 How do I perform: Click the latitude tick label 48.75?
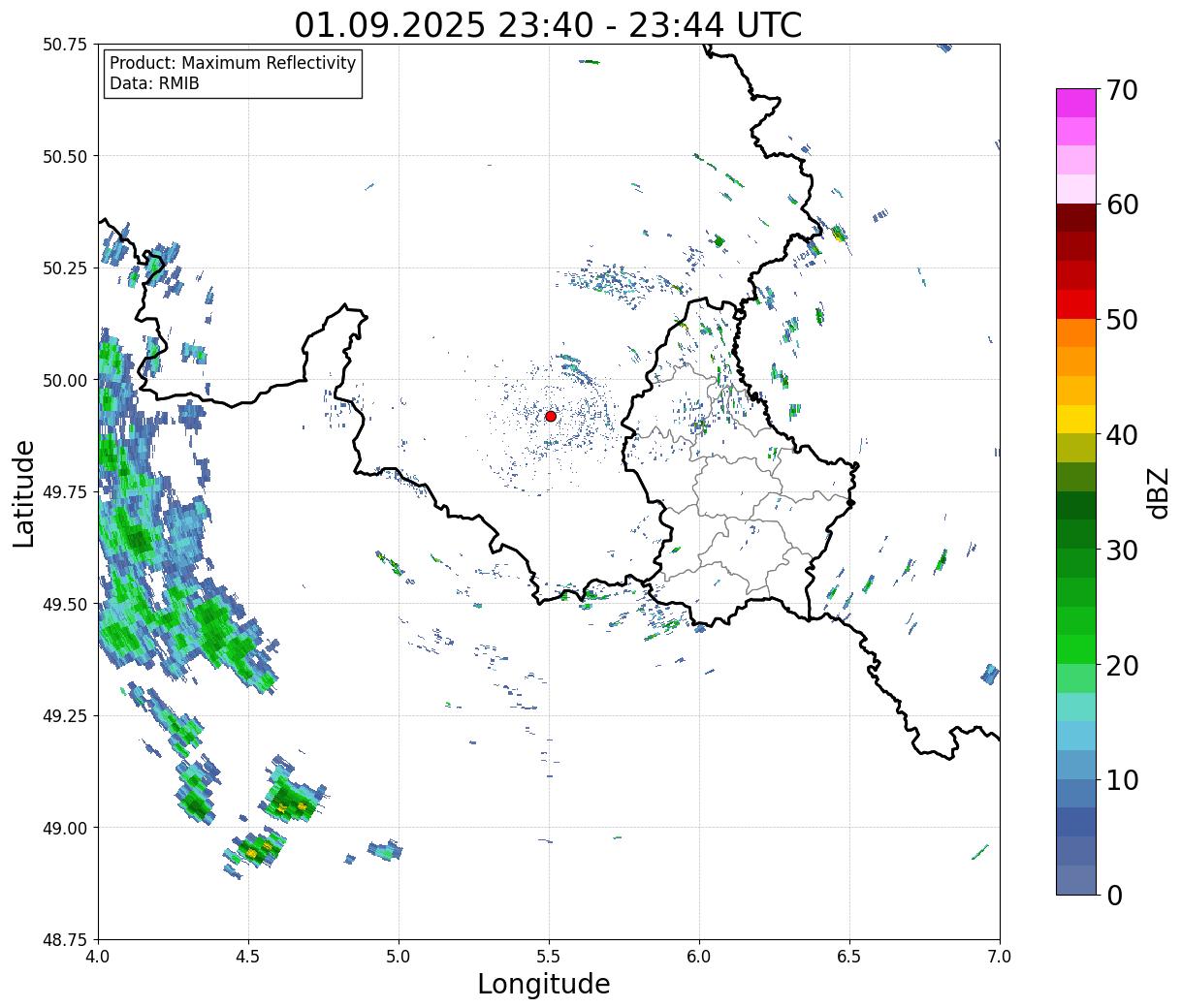65,940
